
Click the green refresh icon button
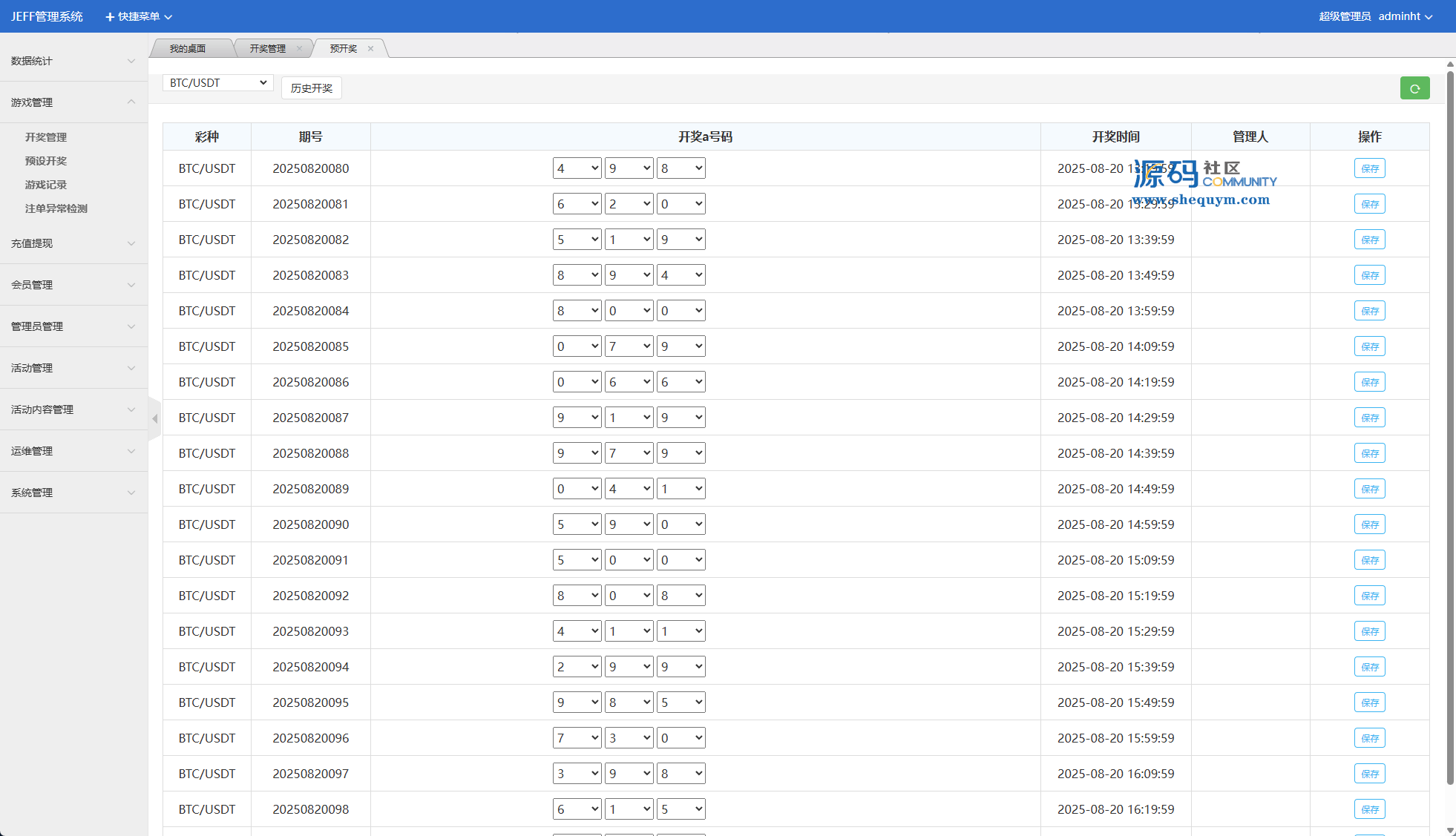[1414, 88]
